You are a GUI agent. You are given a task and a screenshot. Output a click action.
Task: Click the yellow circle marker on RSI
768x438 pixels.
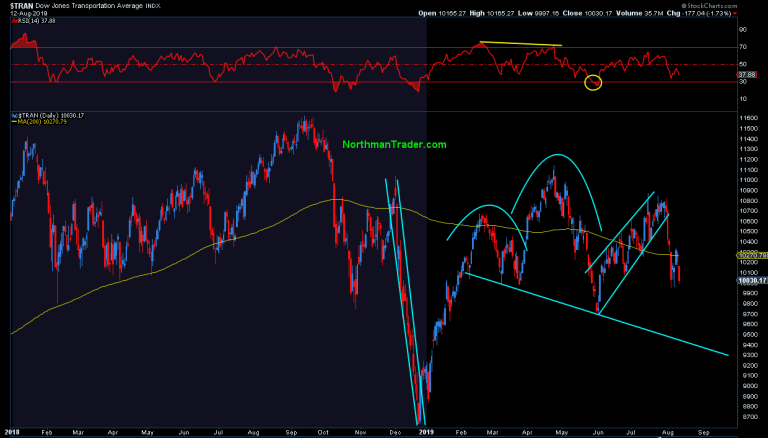coord(593,81)
